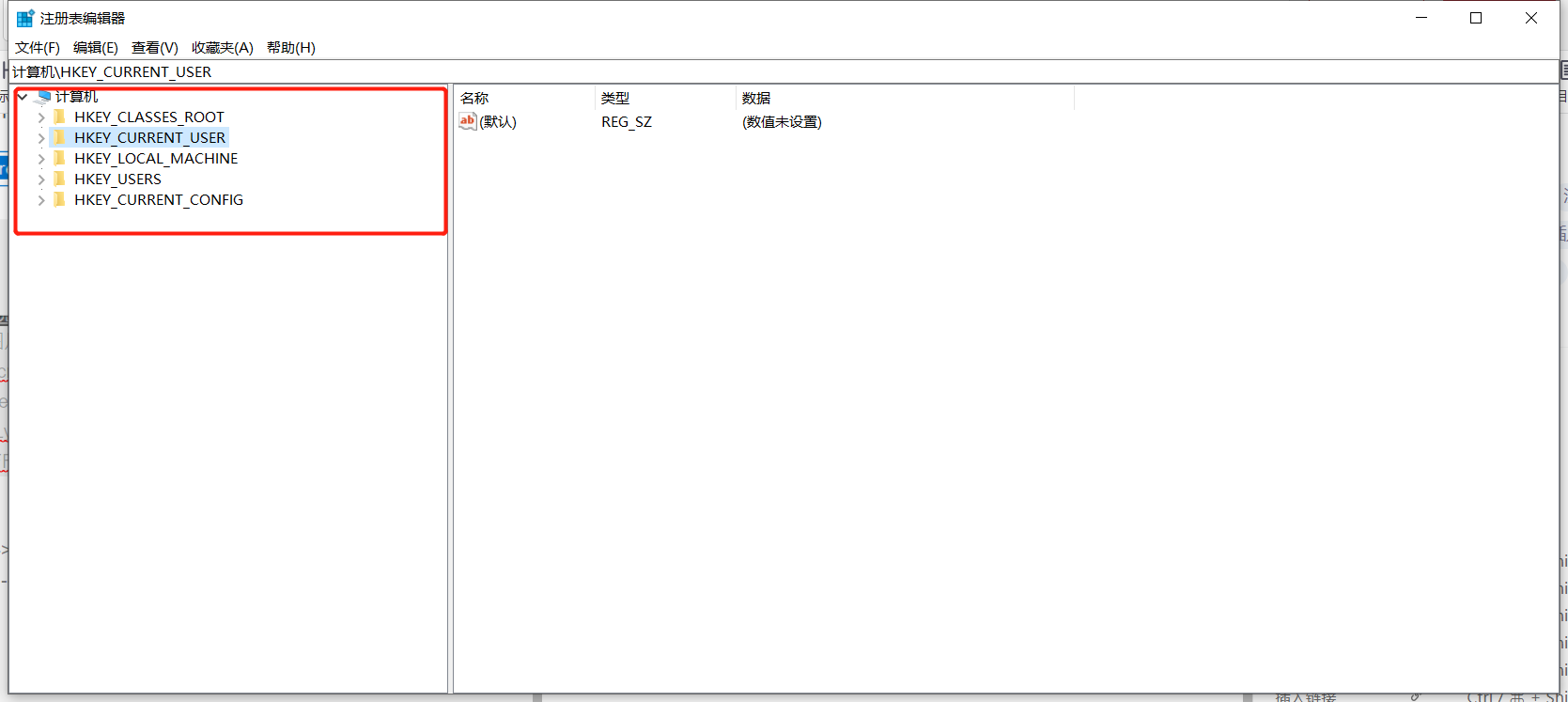Expand the HKEY_CLASSES_ROOT key

coord(41,117)
